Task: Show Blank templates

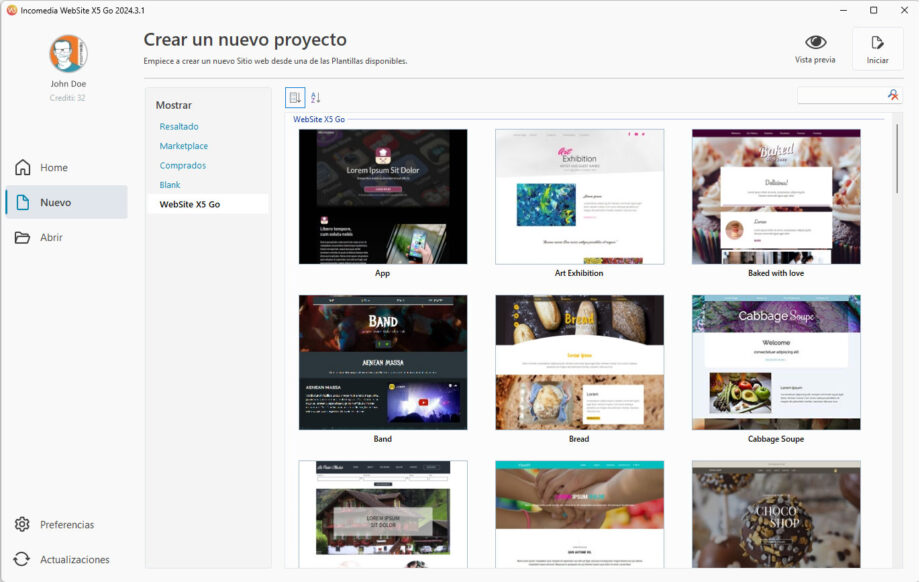Action: coord(170,185)
